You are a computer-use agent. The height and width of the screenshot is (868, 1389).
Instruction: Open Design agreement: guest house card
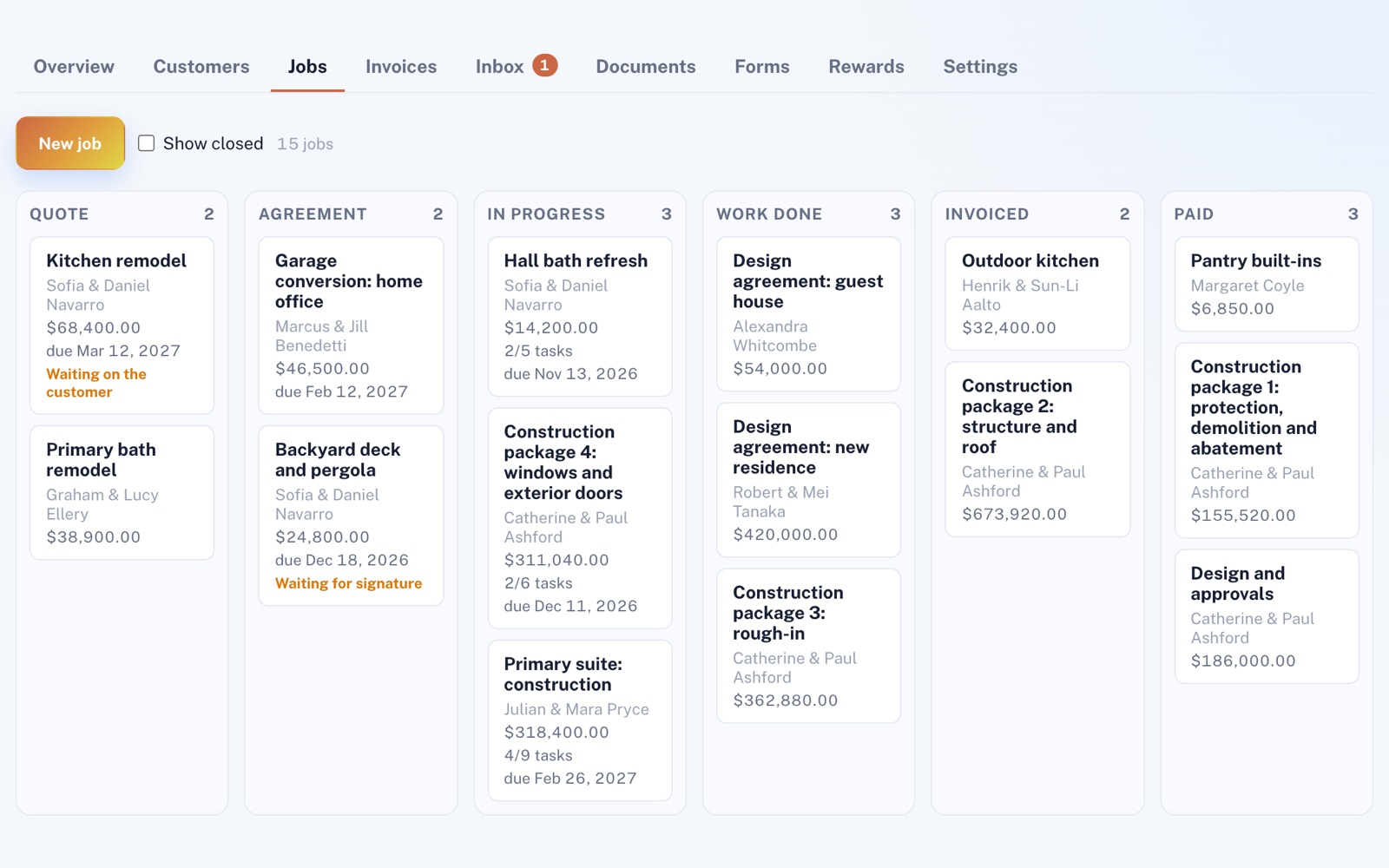(808, 314)
